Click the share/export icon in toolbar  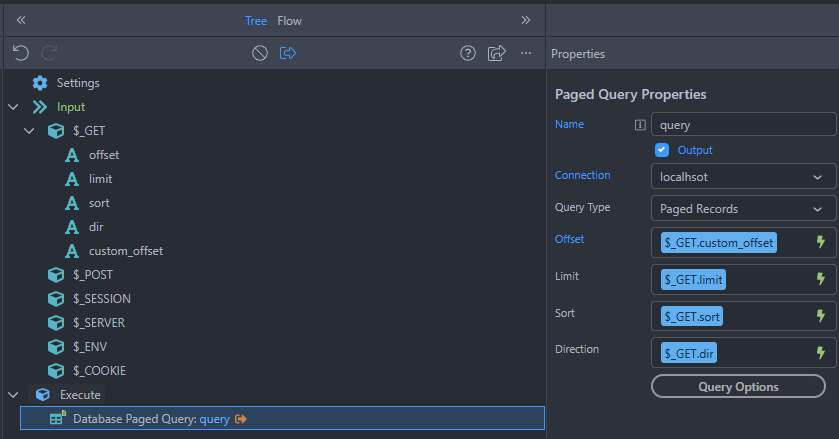pos(496,54)
